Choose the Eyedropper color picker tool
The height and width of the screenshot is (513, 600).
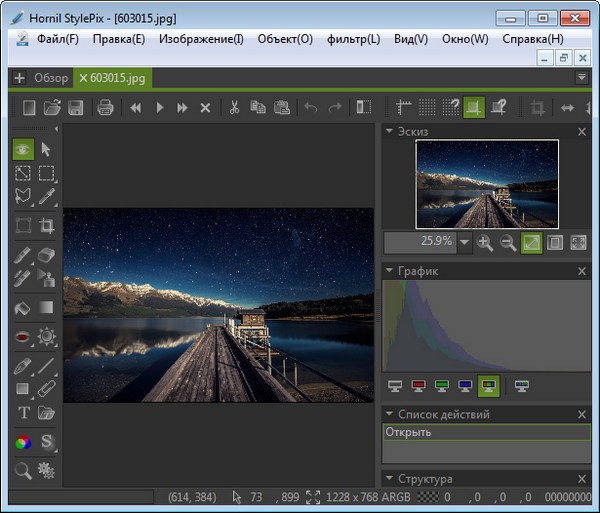click(46, 197)
